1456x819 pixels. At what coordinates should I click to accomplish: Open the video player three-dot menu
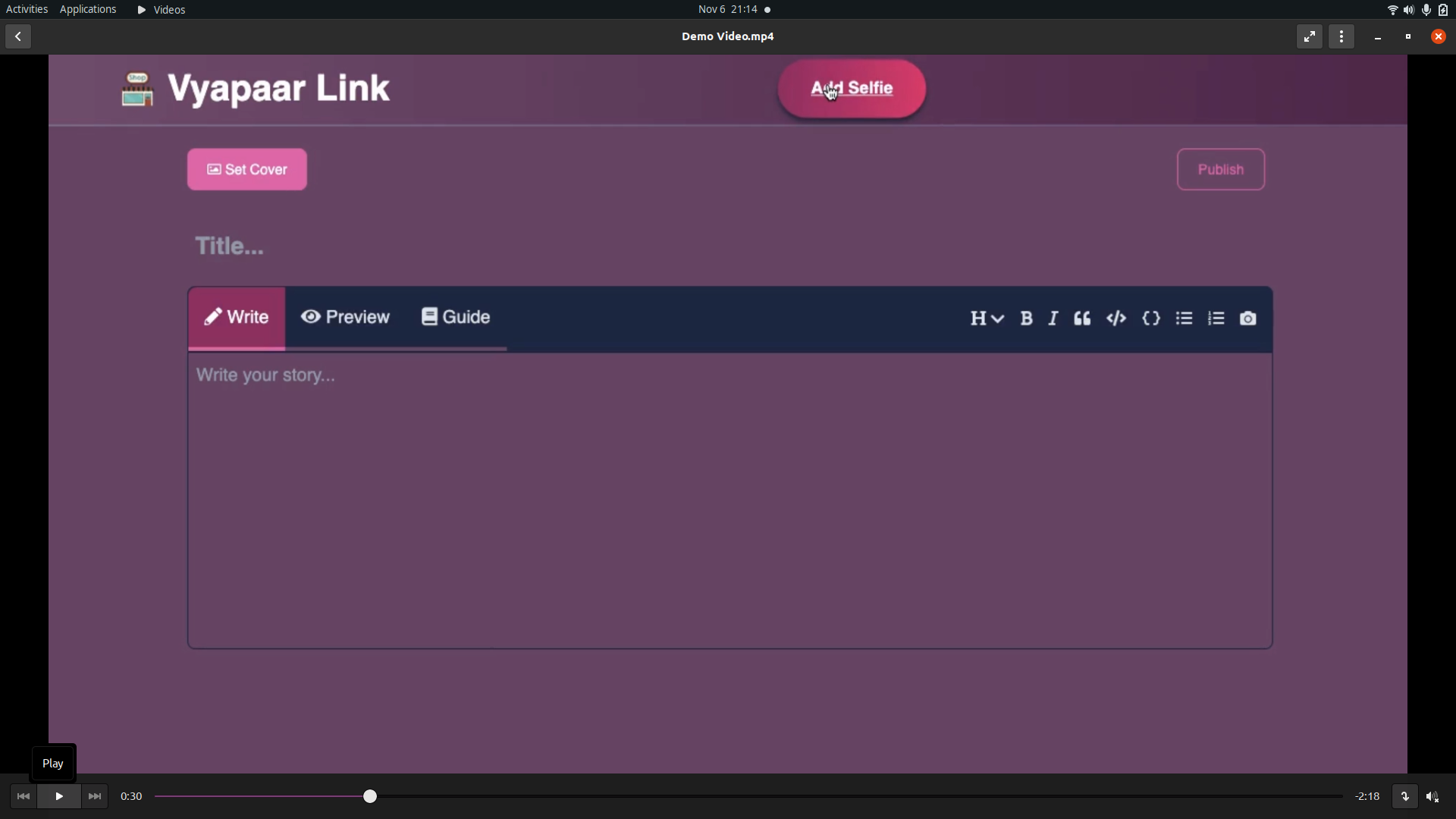1341,37
